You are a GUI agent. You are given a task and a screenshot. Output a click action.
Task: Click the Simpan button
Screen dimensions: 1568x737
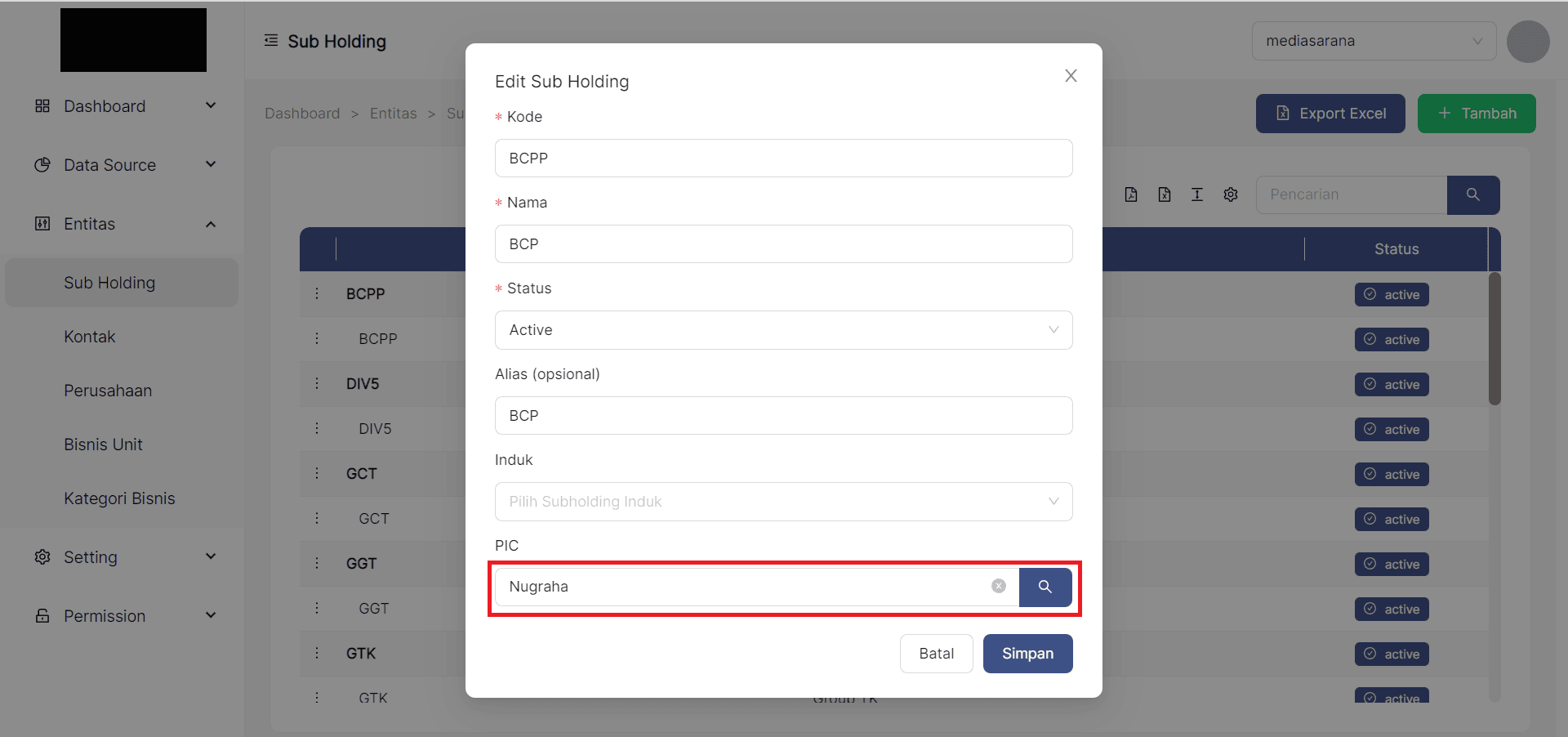coord(1027,654)
